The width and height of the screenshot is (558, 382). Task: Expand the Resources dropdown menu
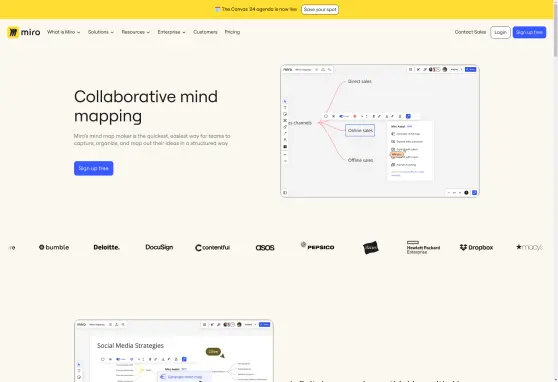[x=136, y=32]
